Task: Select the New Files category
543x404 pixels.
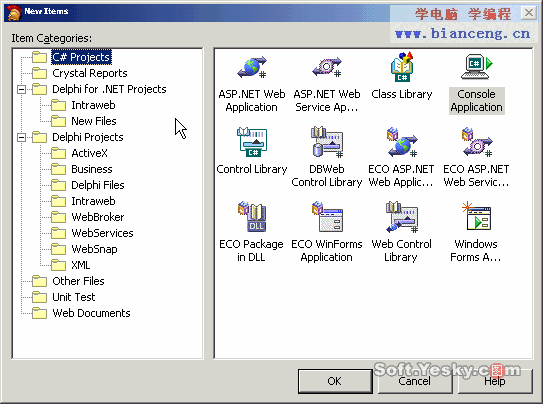Action: tap(94, 121)
